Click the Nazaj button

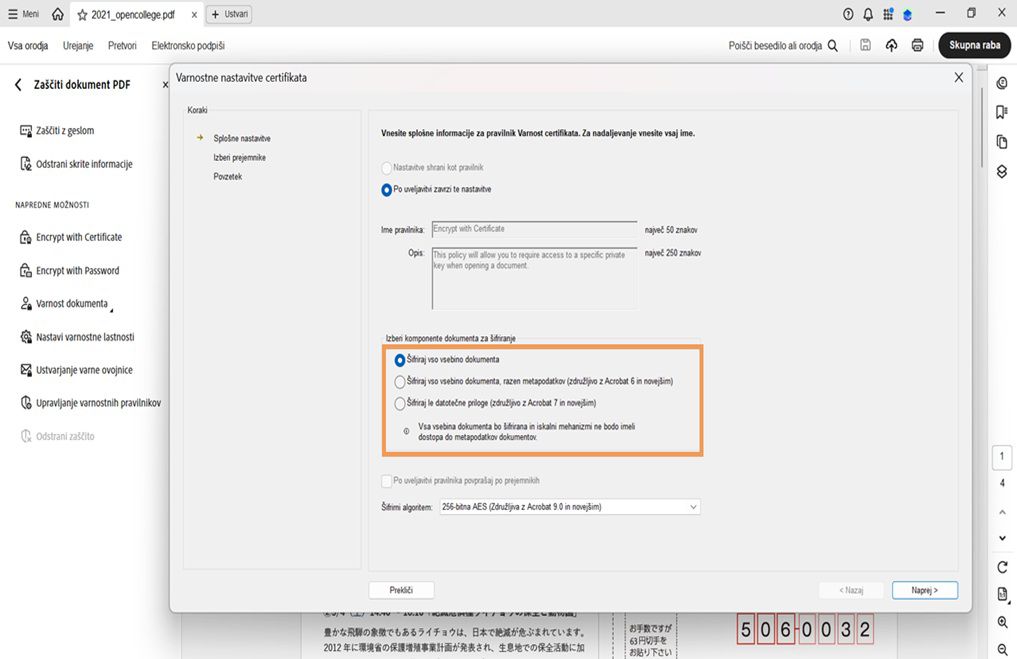tap(851, 590)
